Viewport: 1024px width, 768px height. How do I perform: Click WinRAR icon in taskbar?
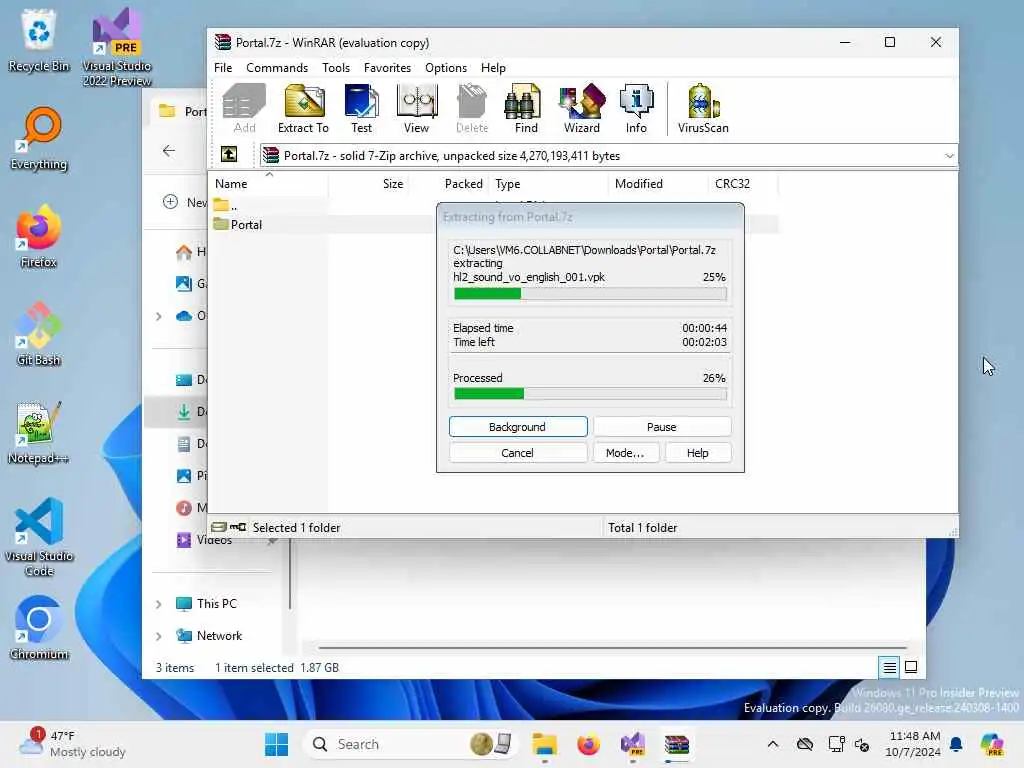[x=677, y=744]
